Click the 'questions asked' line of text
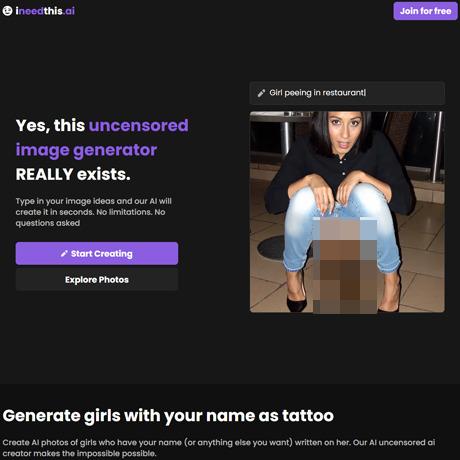 tap(48, 223)
